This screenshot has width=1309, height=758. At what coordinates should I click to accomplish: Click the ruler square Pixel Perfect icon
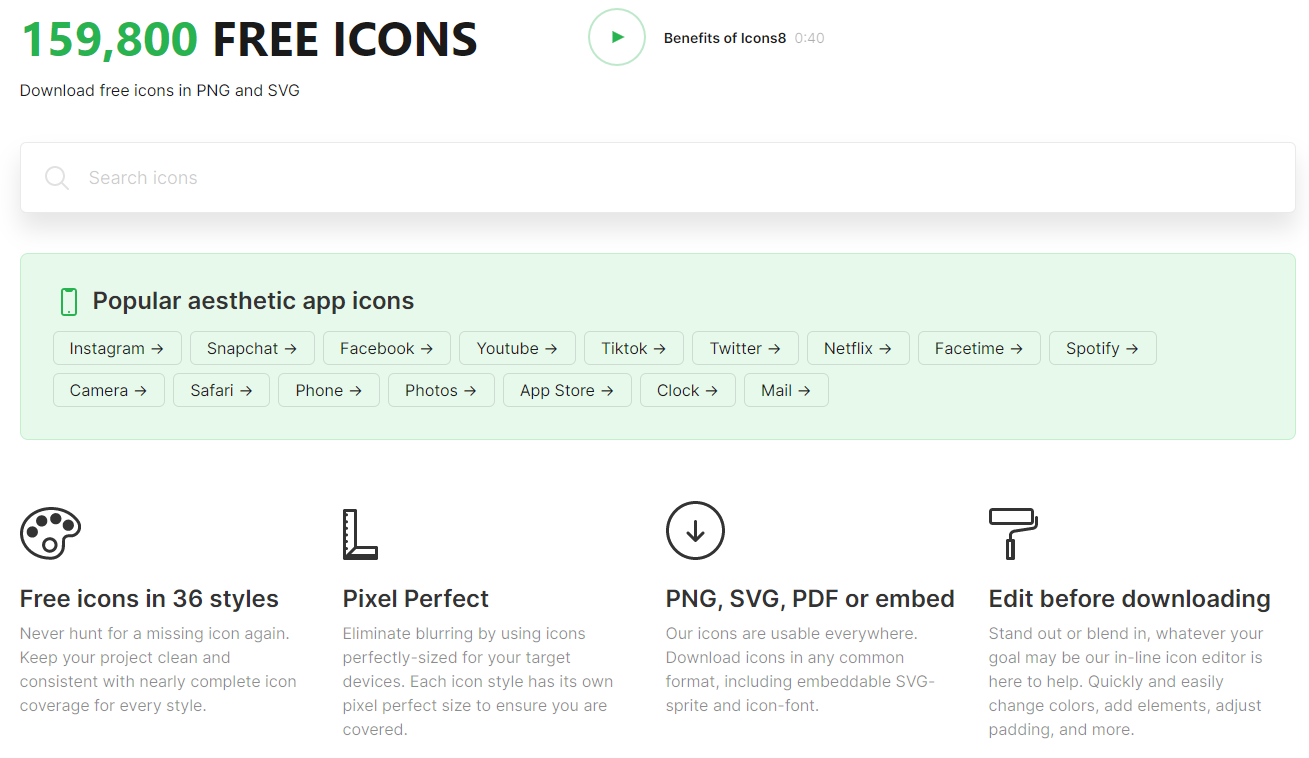tap(360, 534)
